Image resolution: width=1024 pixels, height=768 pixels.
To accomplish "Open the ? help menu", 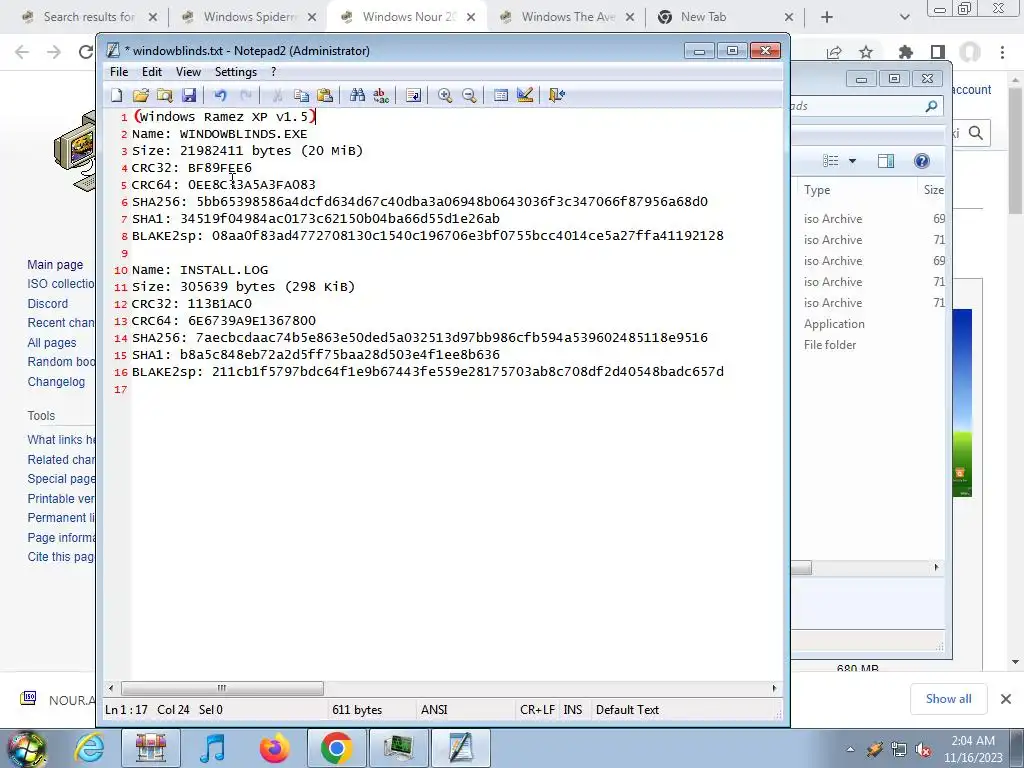I will click(274, 72).
